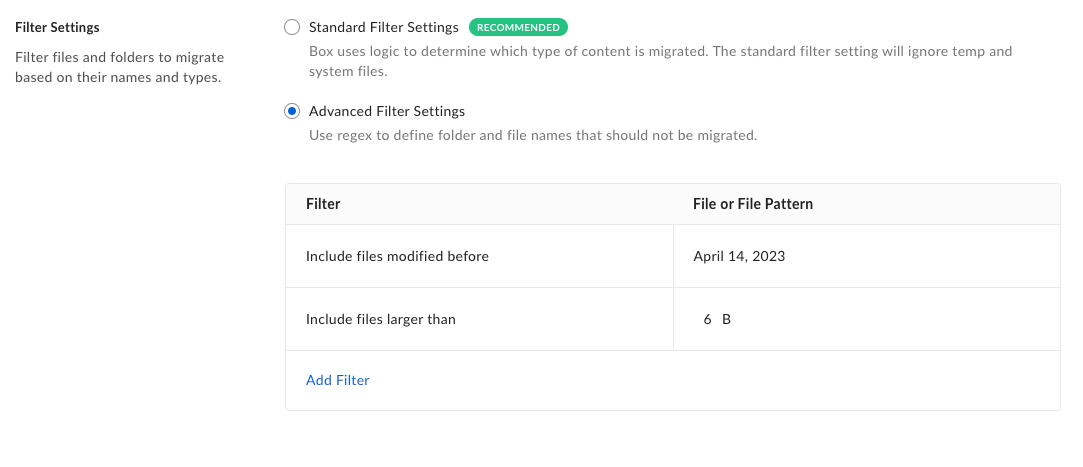This screenshot has height=467, width=1083.
Task: Click the Standard Filter Settings label
Action: point(383,28)
